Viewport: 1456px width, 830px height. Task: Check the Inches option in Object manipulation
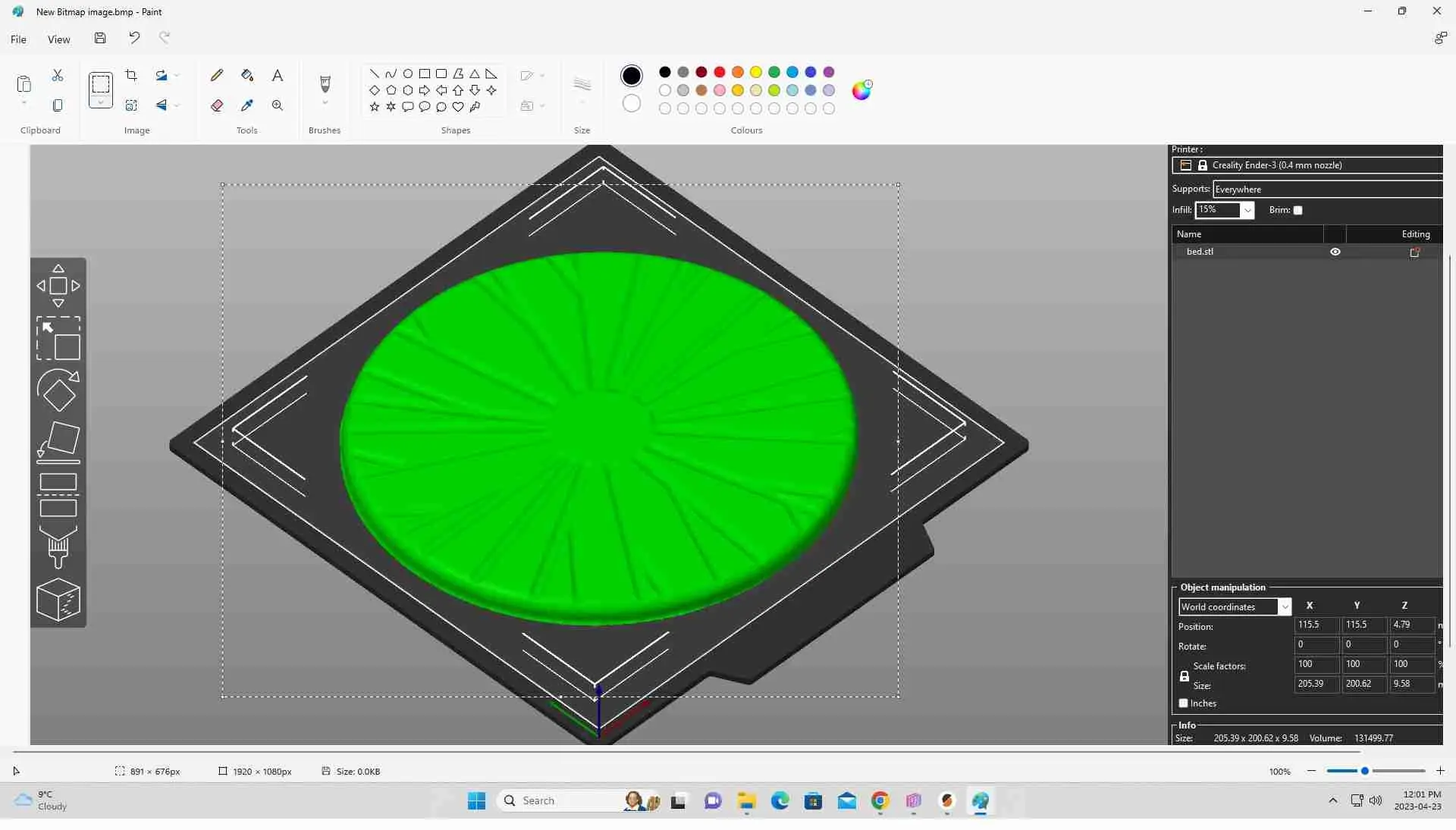[x=1185, y=703]
